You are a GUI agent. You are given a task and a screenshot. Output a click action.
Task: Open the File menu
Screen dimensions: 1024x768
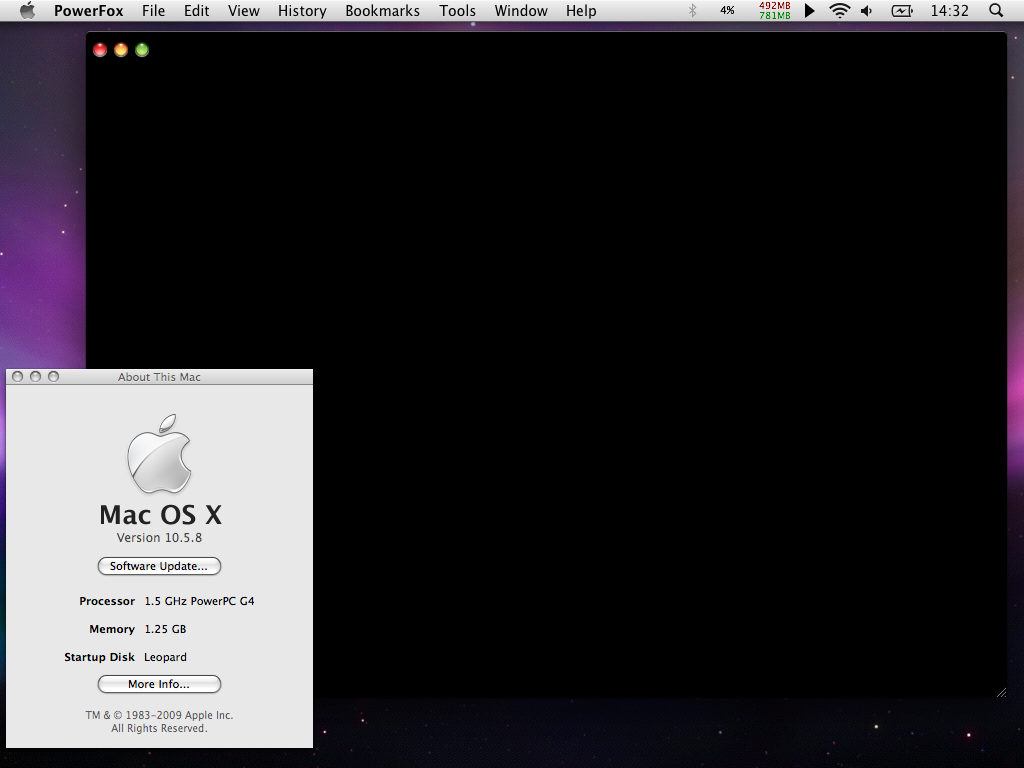153,11
